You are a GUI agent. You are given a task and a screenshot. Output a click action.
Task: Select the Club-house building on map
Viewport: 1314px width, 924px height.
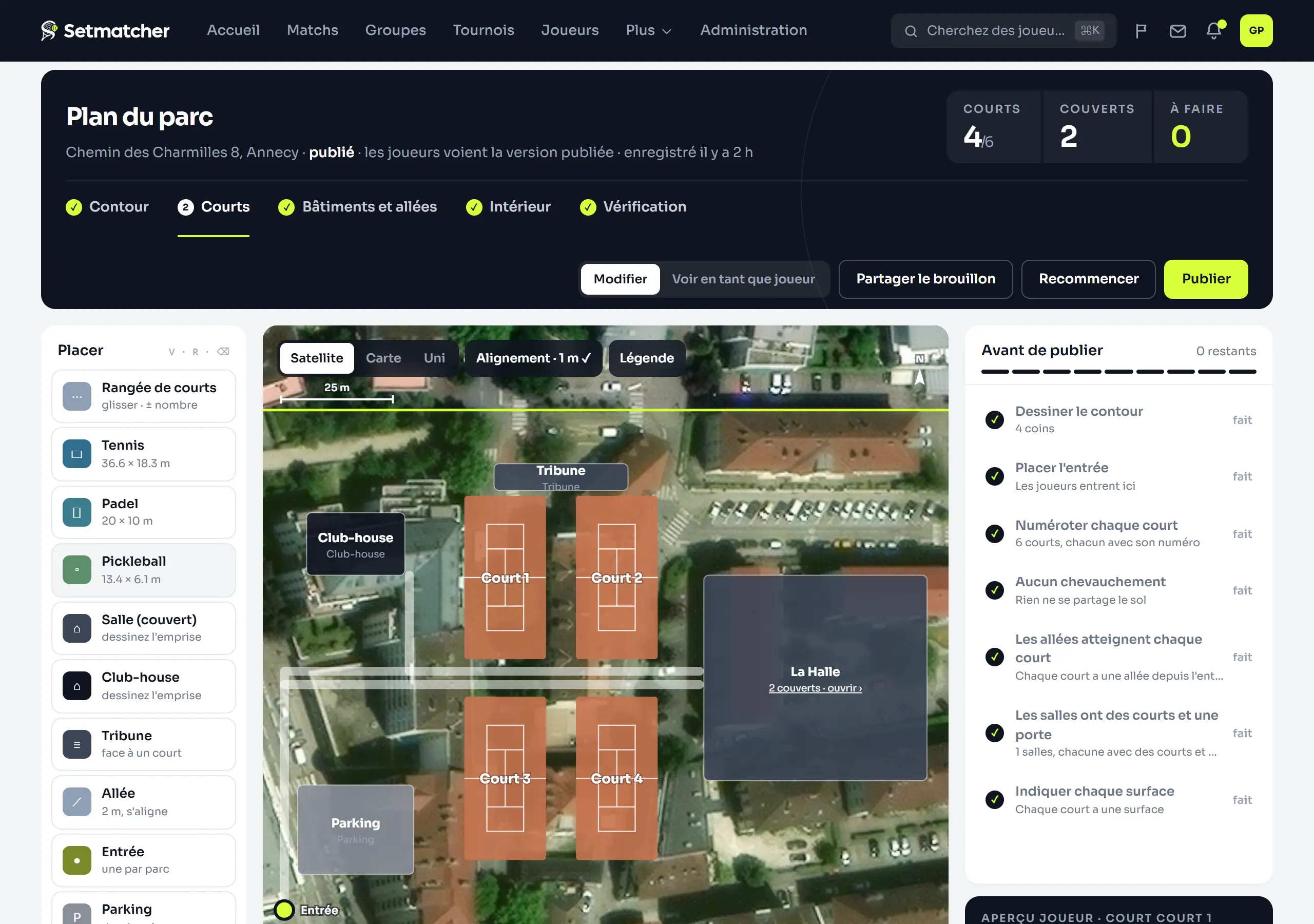[x=355, y=544]
